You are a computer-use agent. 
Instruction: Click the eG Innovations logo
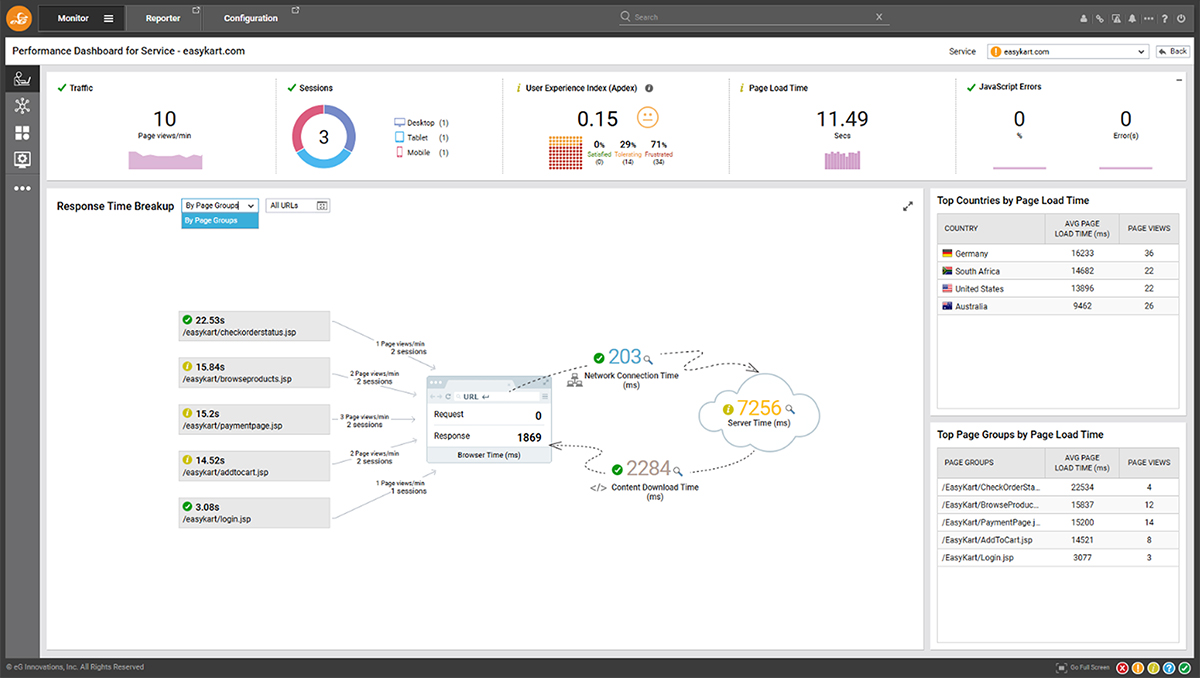pos(19,17)
